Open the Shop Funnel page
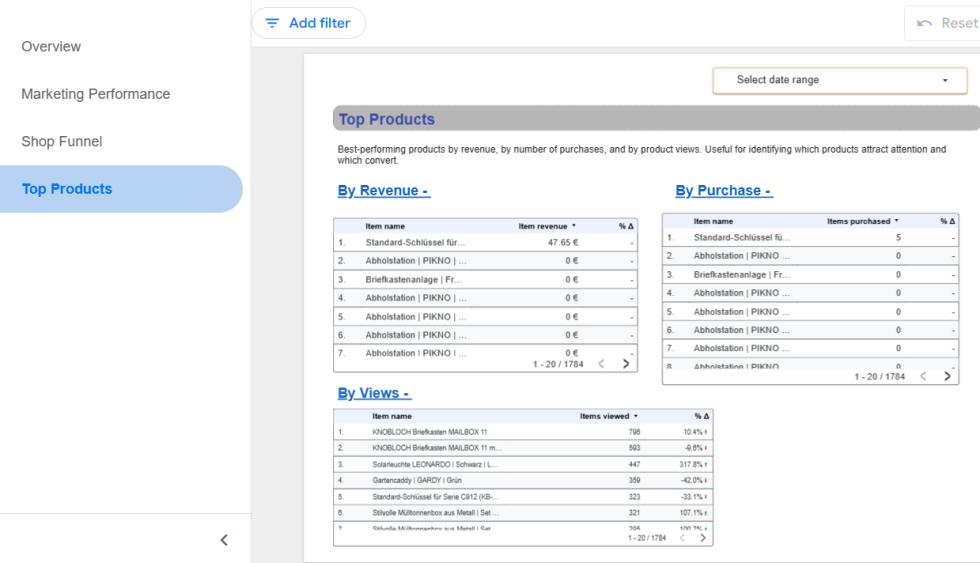 (62, 142)
